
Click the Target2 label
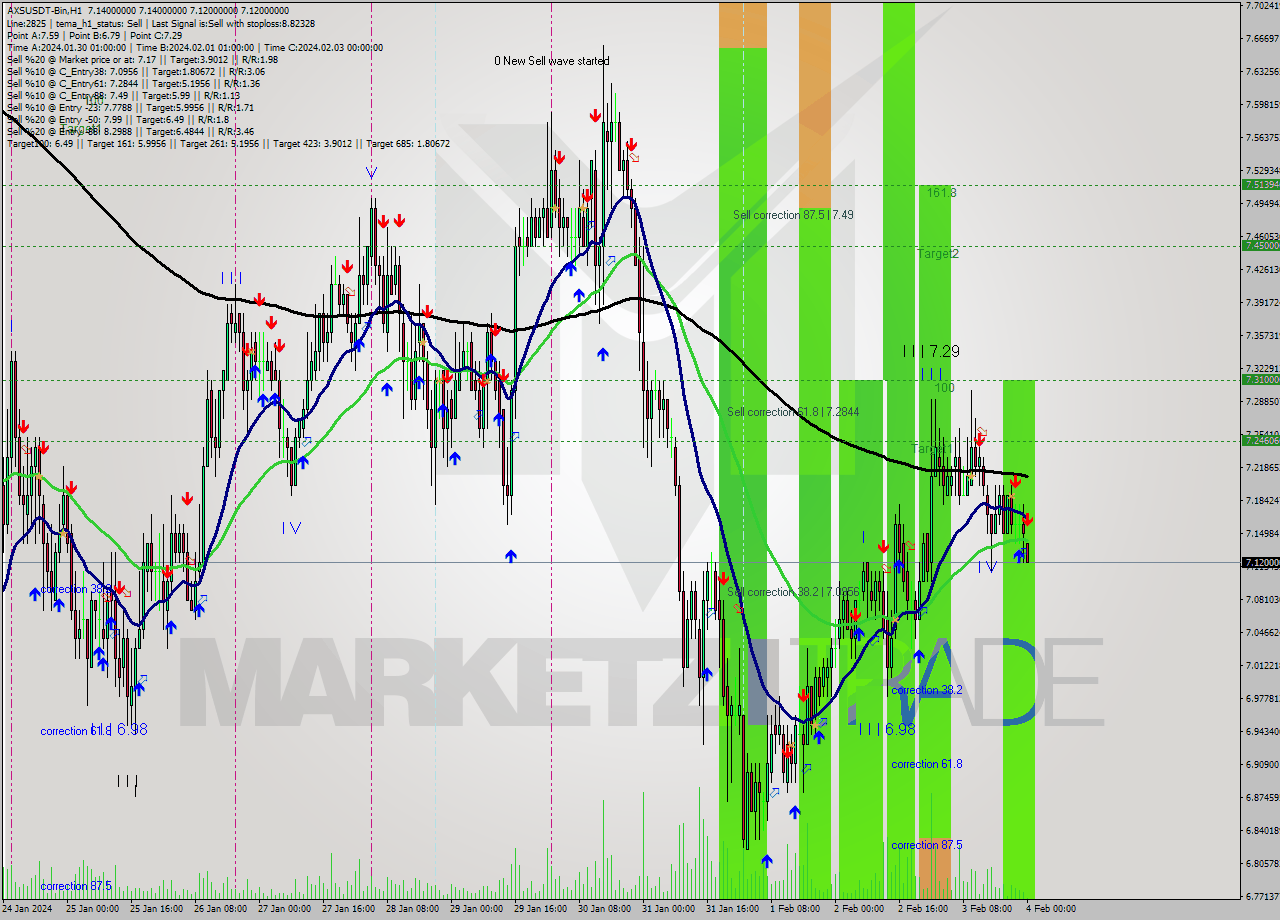(938, 254)
